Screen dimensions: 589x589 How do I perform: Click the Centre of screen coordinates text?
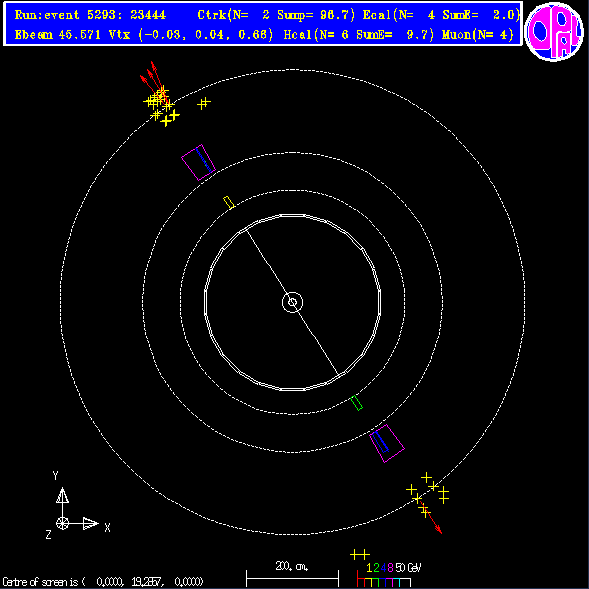pos(103,582)
